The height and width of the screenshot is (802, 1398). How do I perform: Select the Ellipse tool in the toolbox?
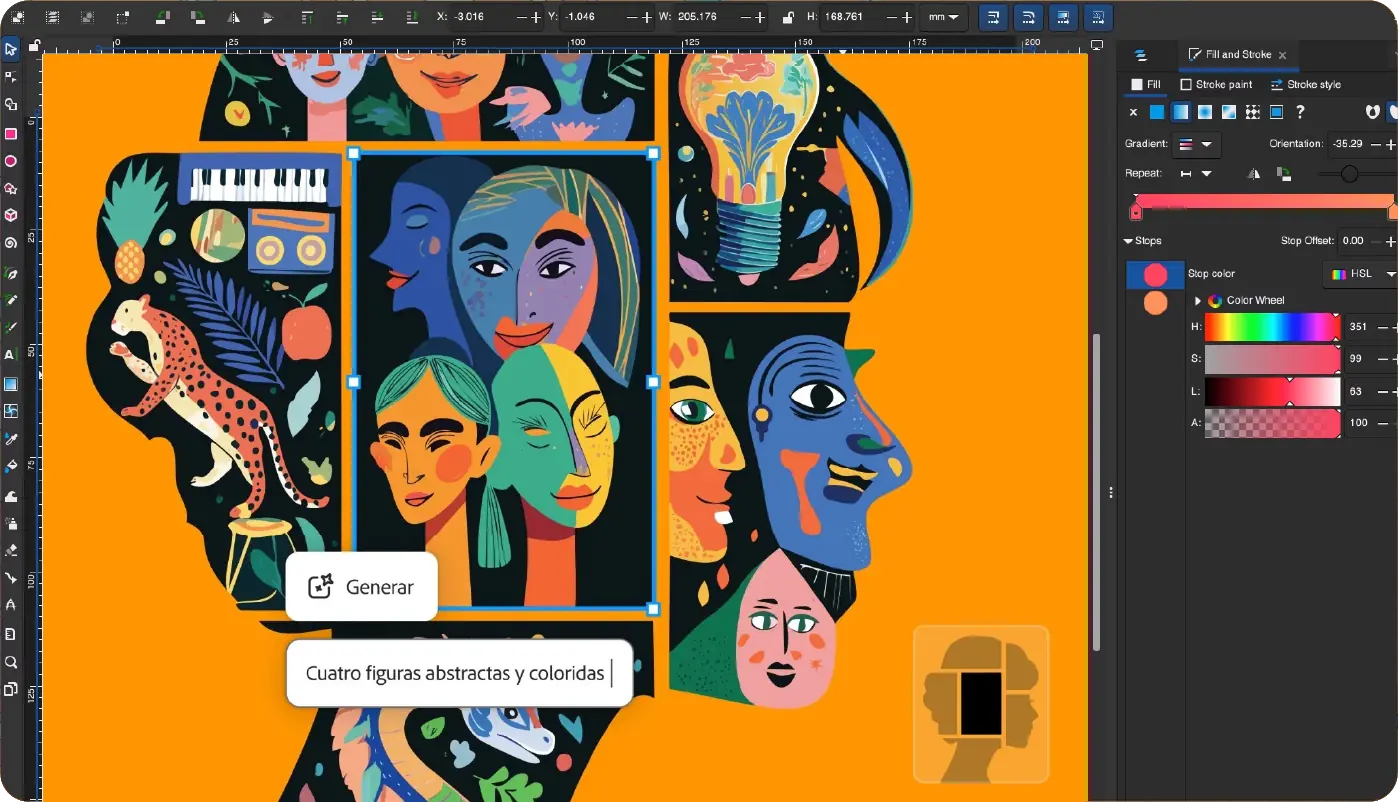[11, 161]
